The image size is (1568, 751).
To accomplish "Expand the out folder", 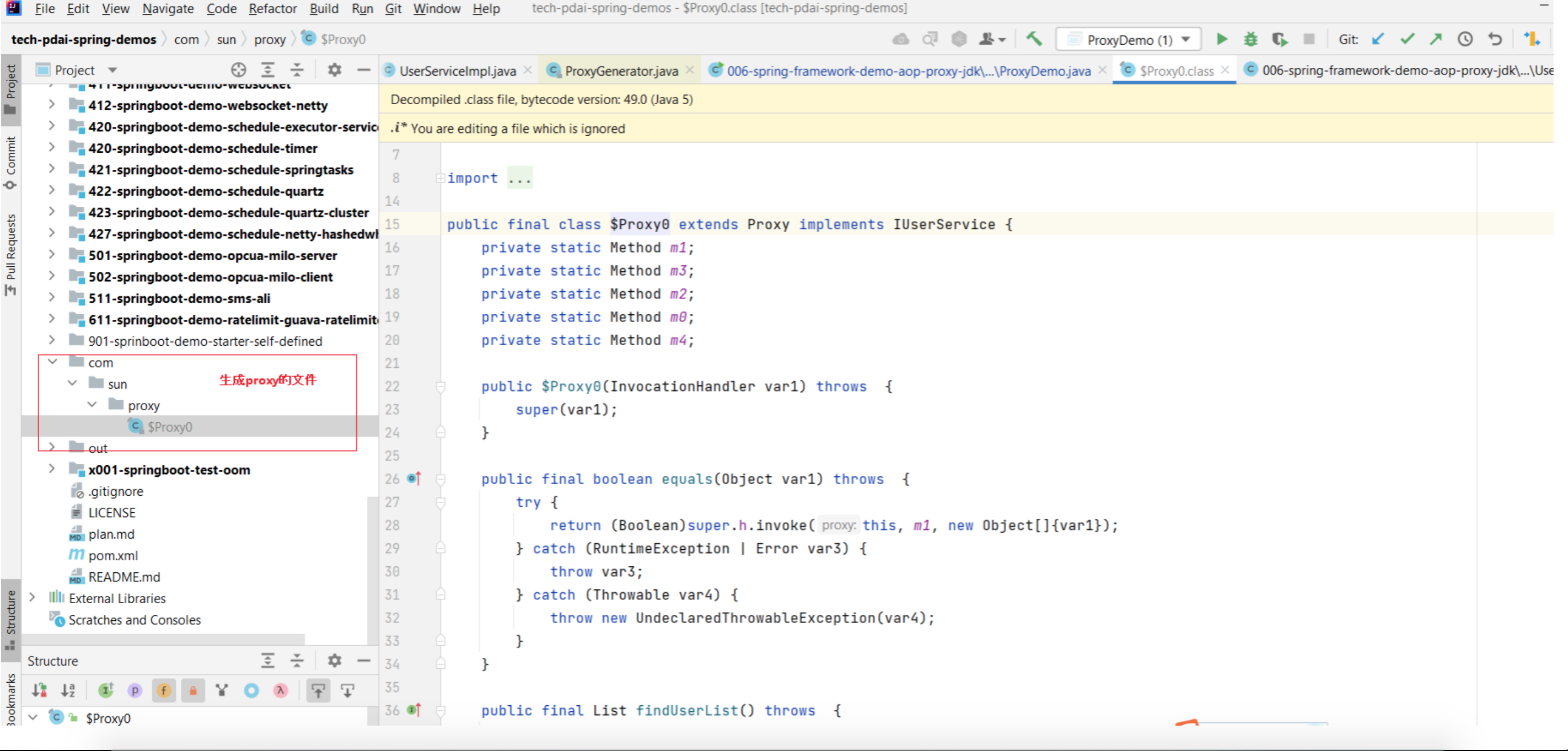I will (x=52, y=447).
